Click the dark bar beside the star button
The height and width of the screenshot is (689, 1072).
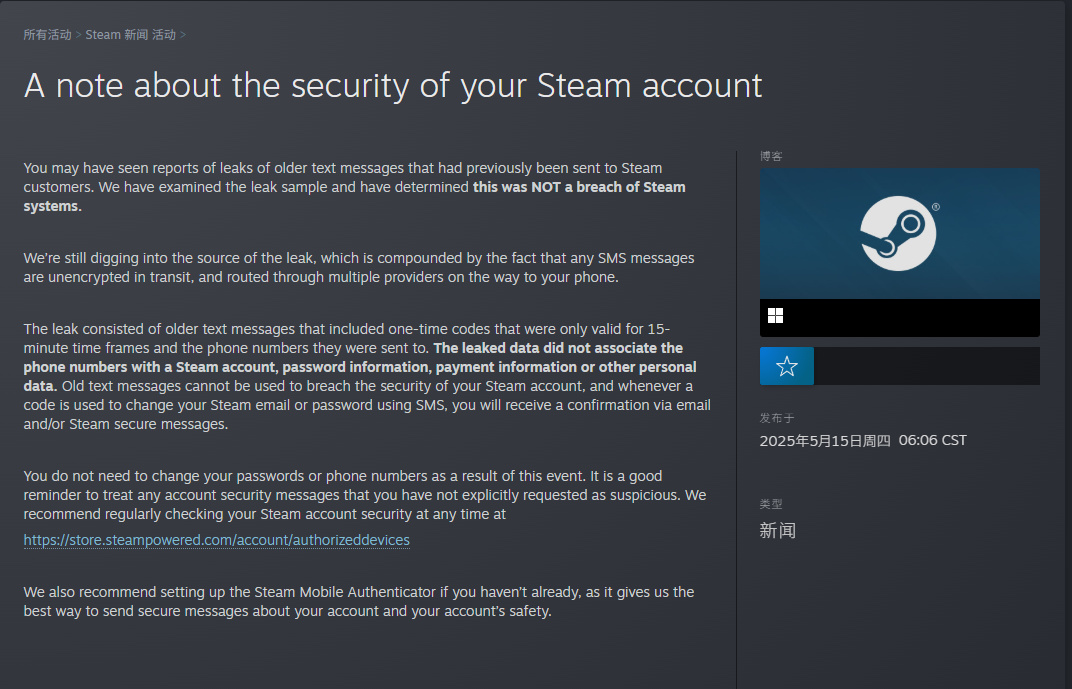927,366
